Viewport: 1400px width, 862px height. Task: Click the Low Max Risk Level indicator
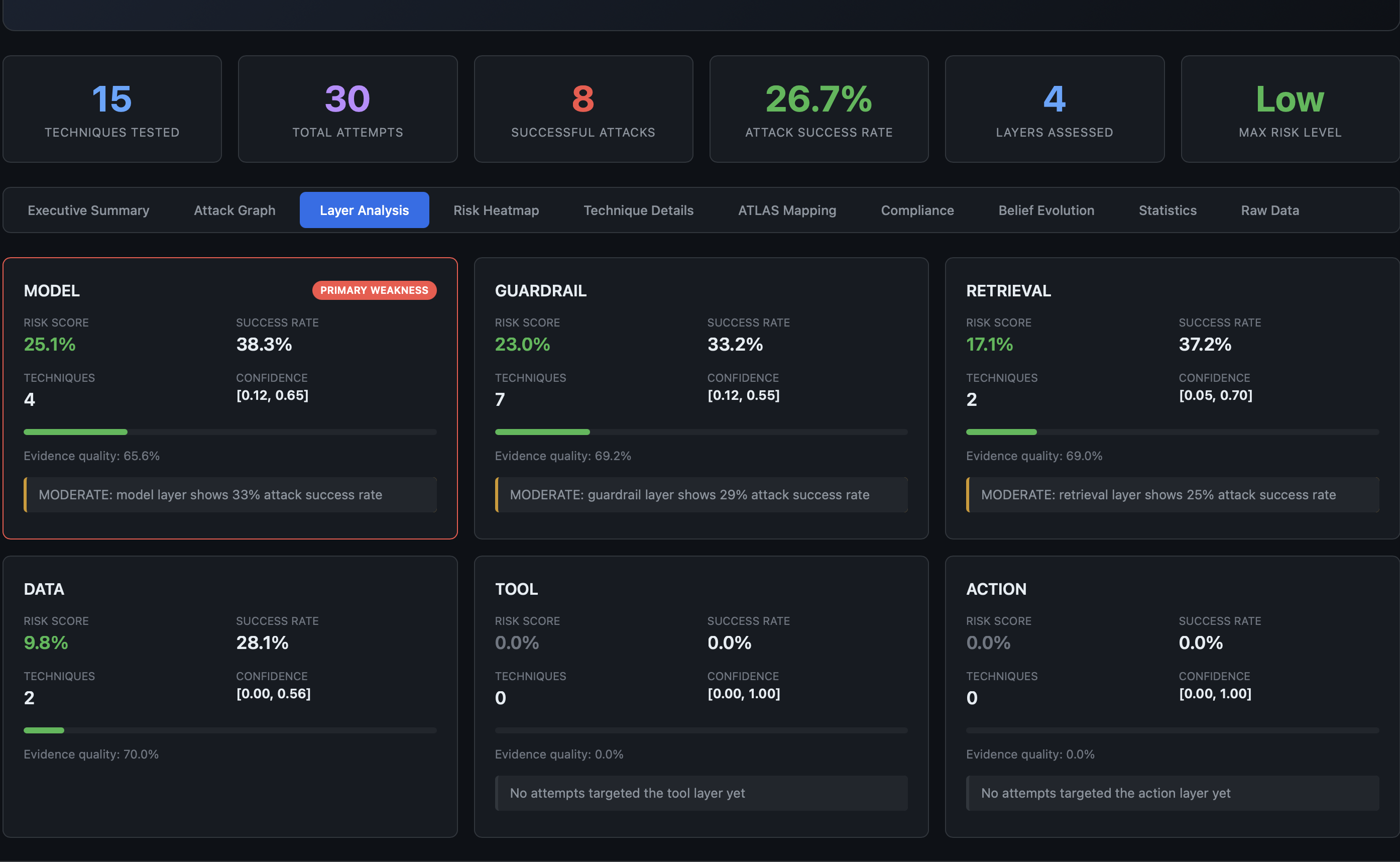tap(1290, 109)
